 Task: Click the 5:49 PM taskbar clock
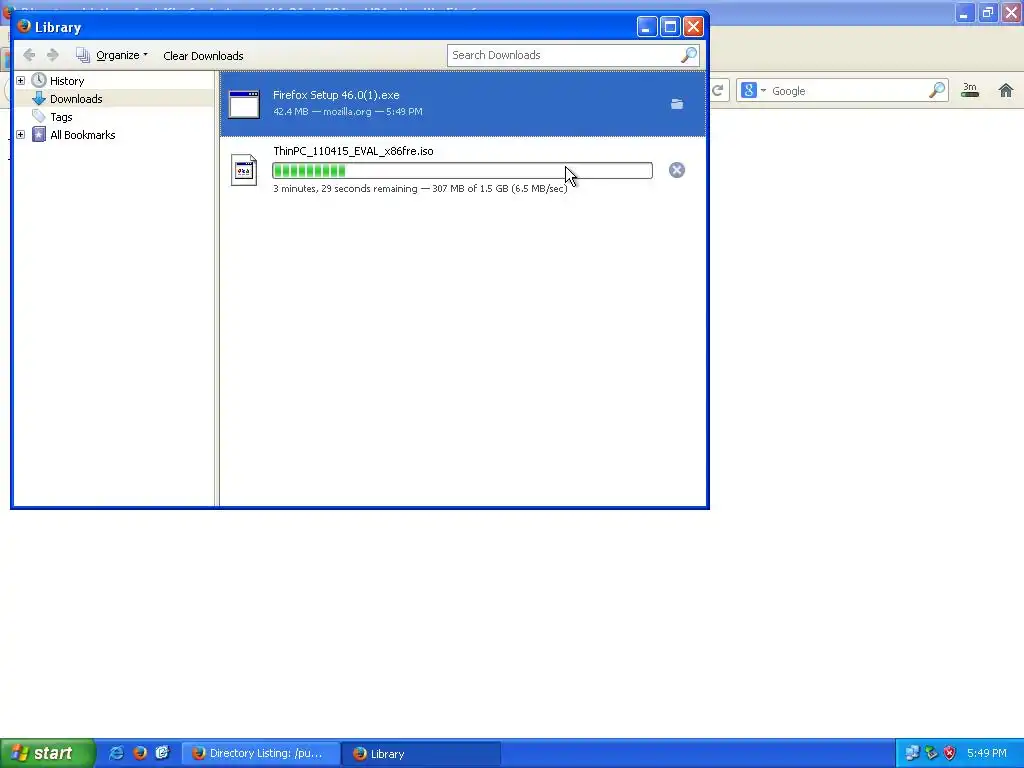click(987, 753)
